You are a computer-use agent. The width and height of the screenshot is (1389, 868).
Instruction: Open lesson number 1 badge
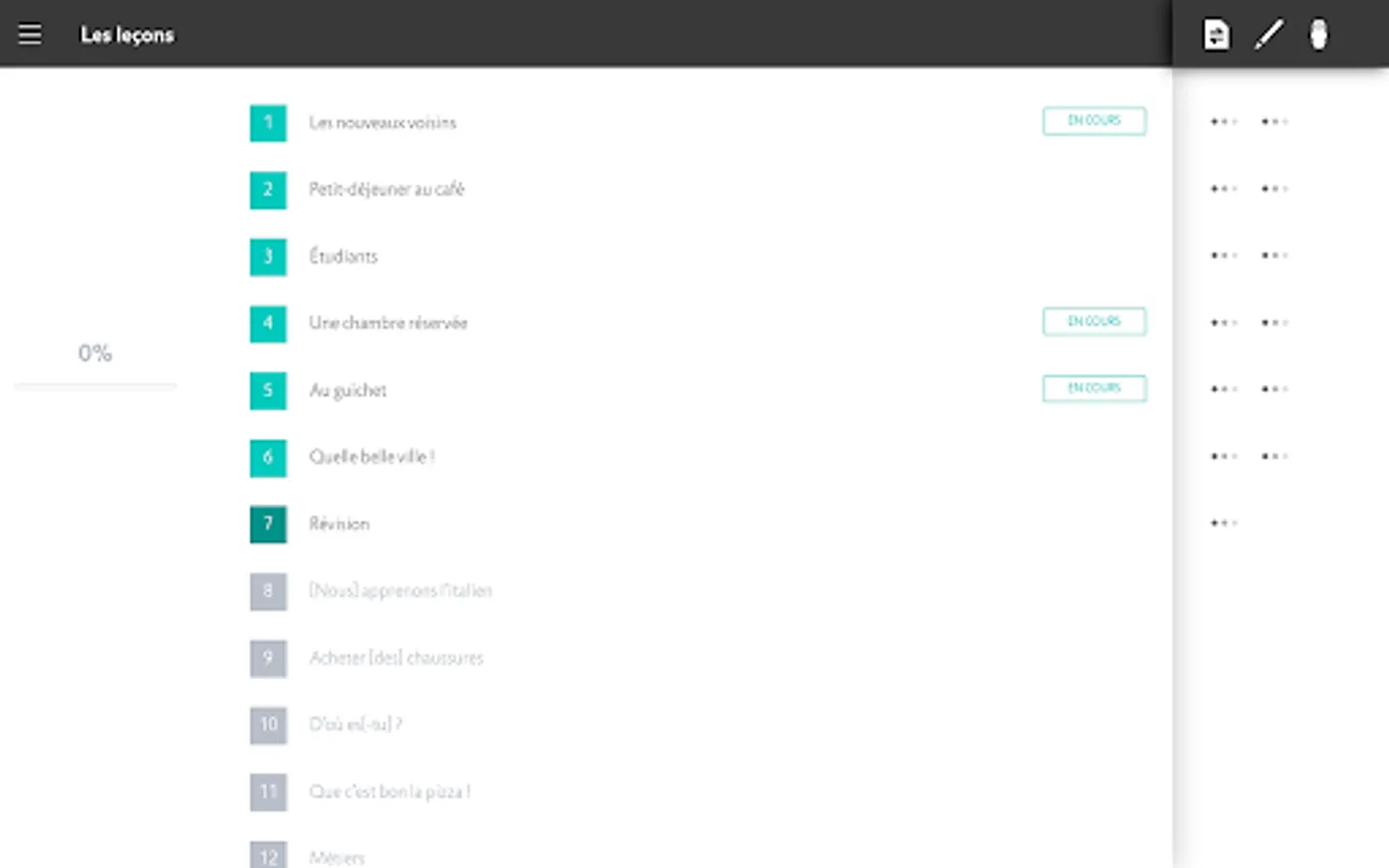(x=268, y=122)
